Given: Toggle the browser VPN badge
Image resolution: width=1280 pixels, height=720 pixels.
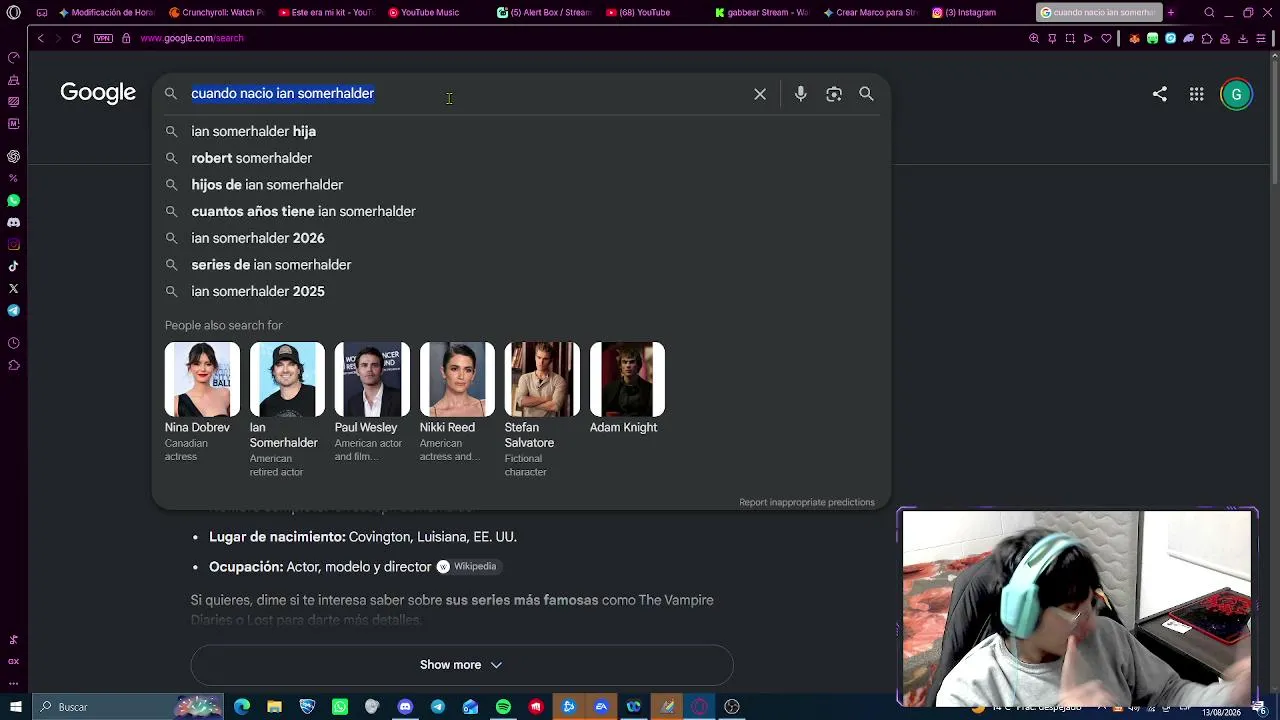Looking at the screenshot, I should coord(103,38).
